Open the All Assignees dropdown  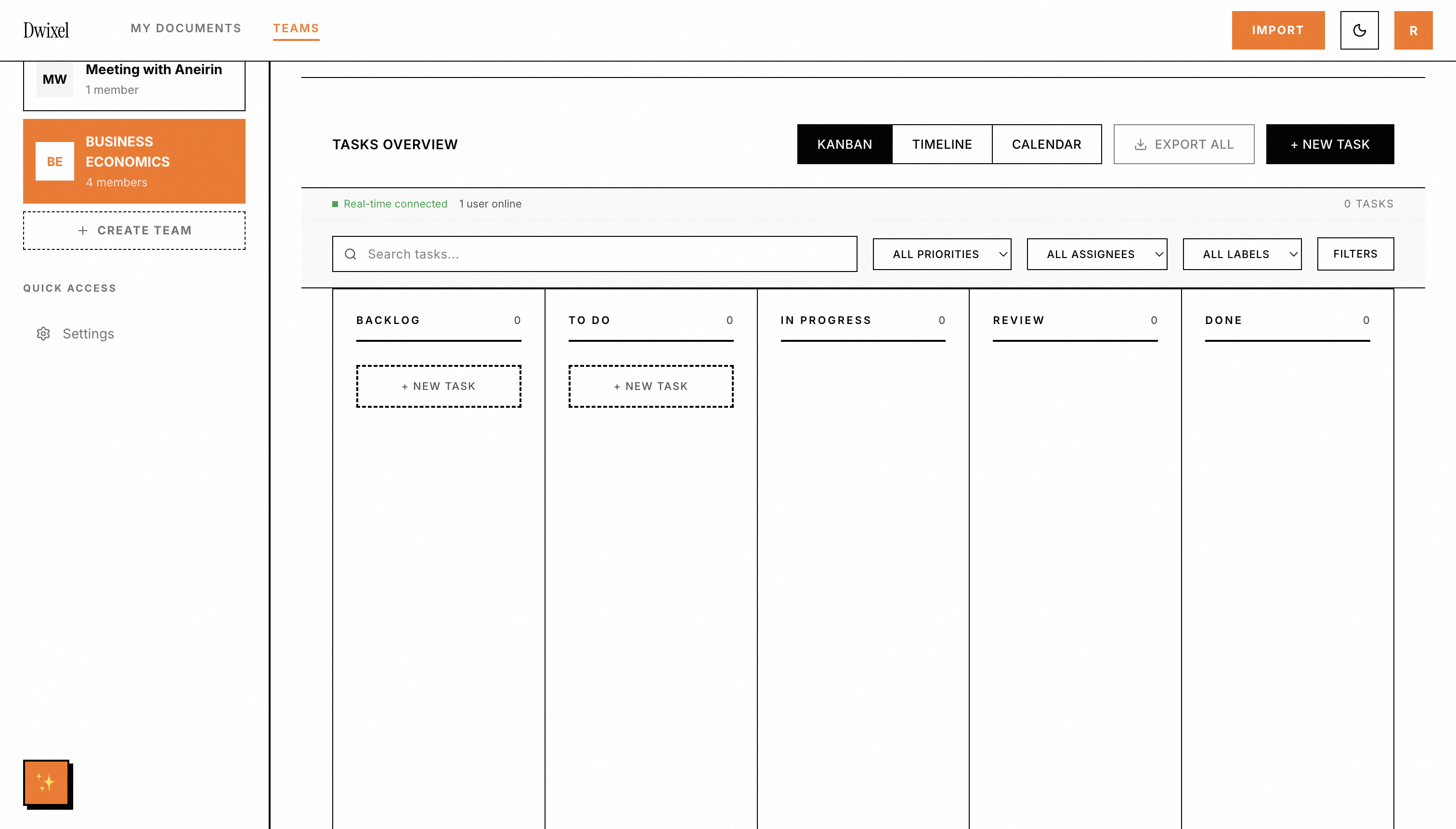click(x=1096, y=254)
